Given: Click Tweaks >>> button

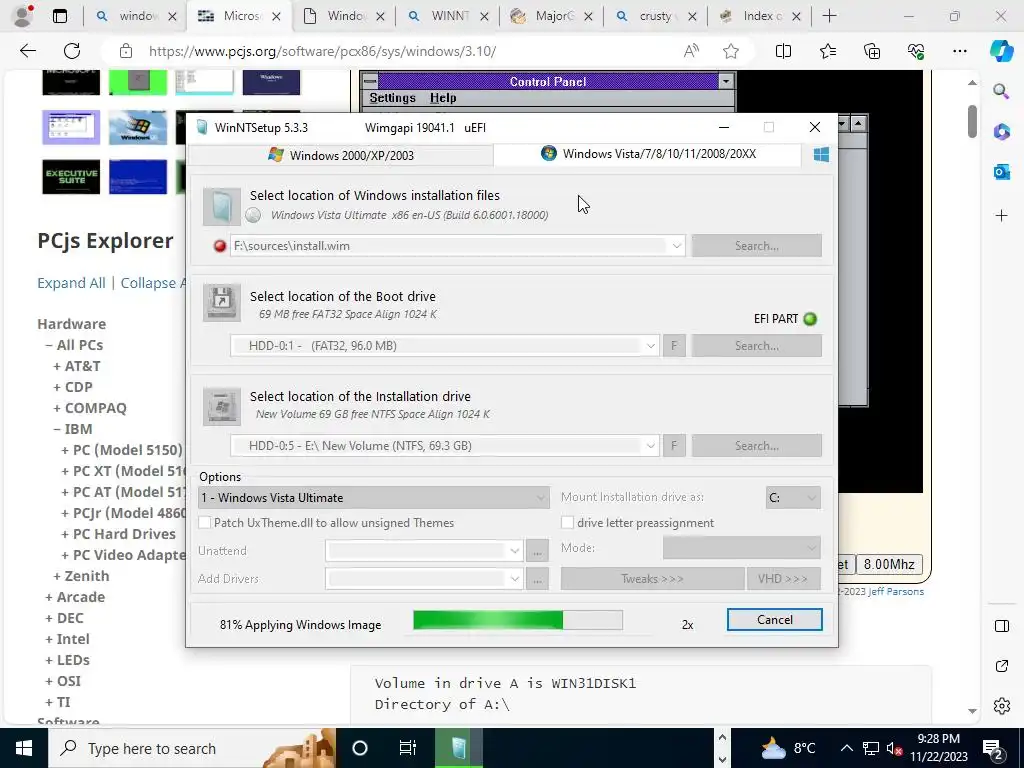Looking at the screenshot, I should (x=652, y=579).
